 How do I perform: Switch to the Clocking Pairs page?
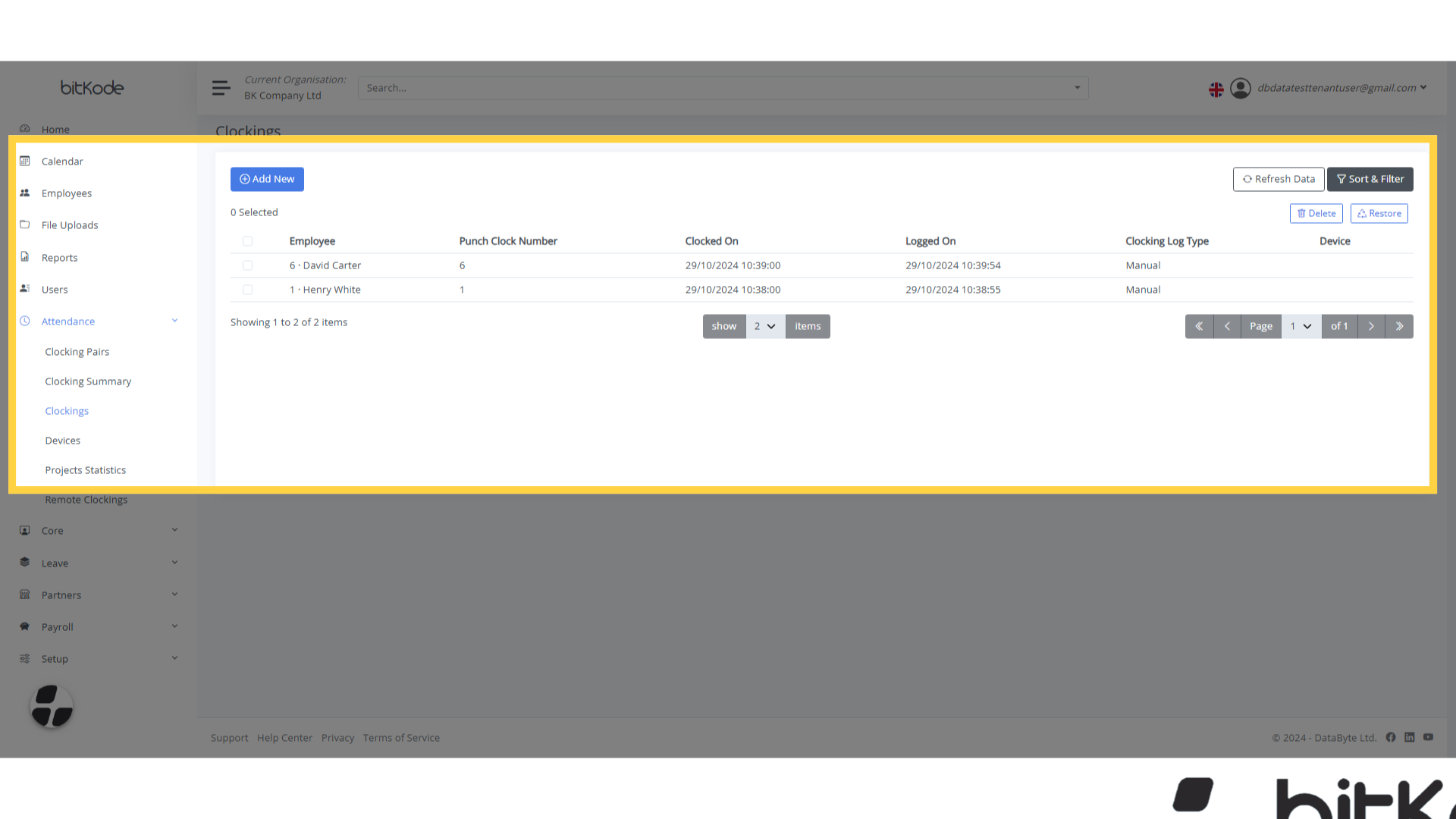point(77,351)
